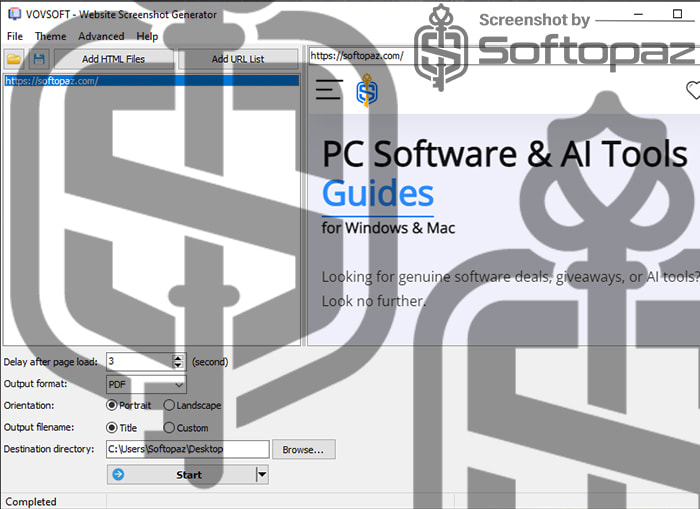This screenshot has width=700, height=509.
Task: Click the Softopaz shield logo in preview
Action: (x=367, y=91)
